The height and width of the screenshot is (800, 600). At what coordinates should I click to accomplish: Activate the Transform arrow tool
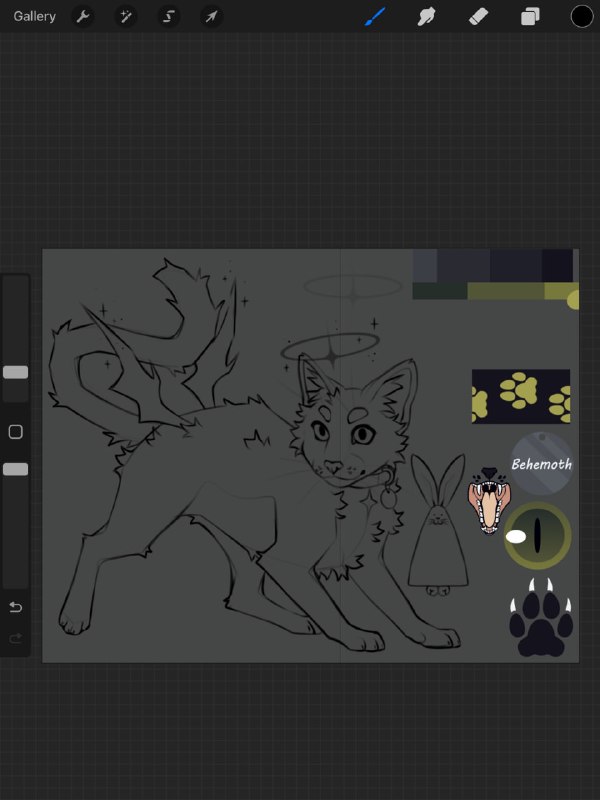pyautogui.click(x=211, y=17)
